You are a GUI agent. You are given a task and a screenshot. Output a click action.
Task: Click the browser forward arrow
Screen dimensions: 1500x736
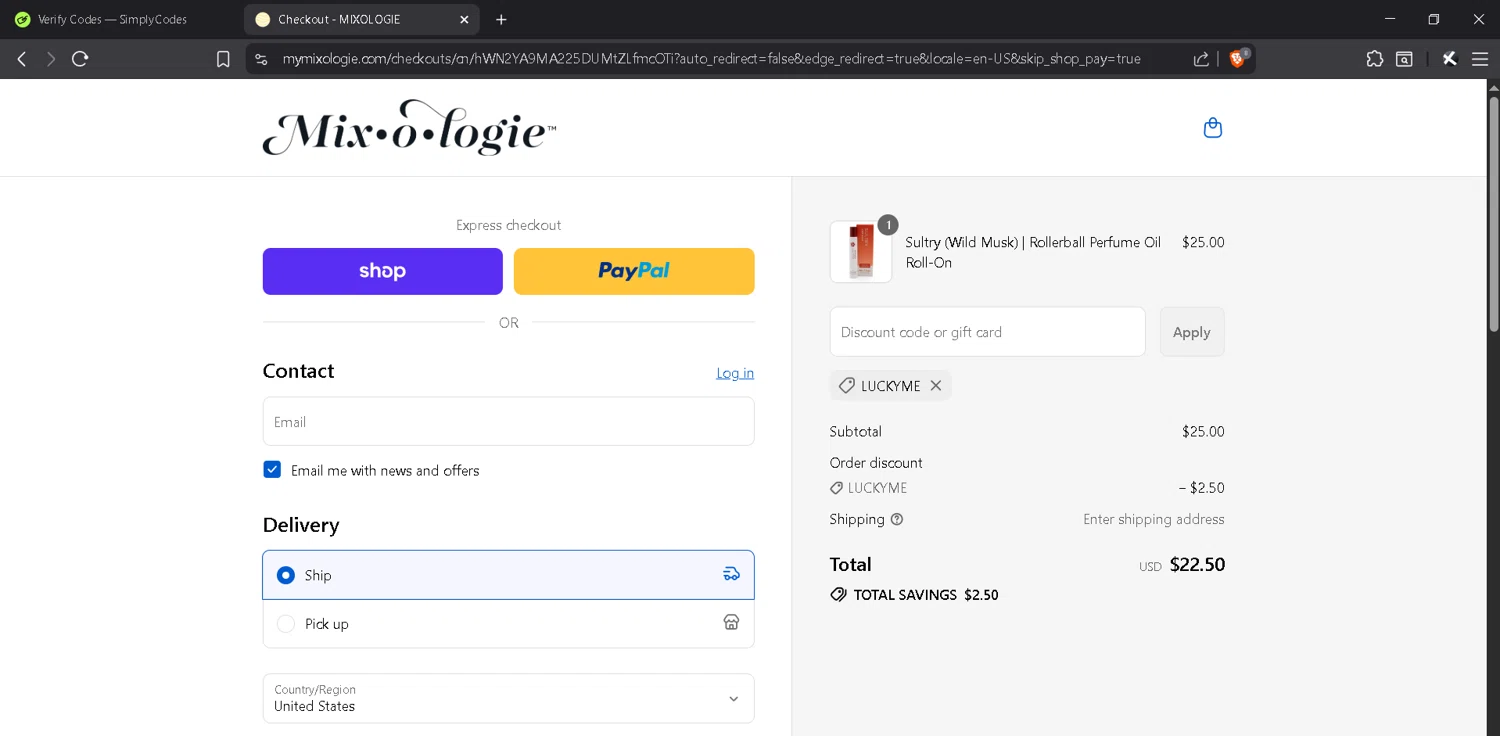click(x=50, y=59)
